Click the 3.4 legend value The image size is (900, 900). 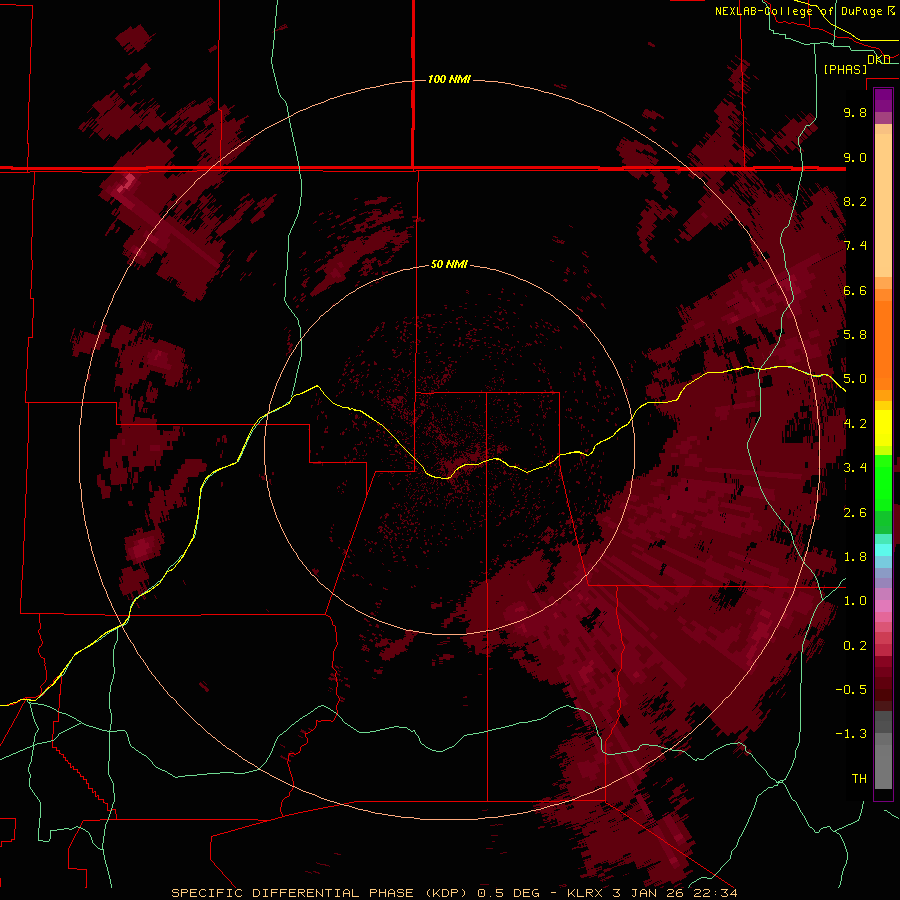coord(855,468)
